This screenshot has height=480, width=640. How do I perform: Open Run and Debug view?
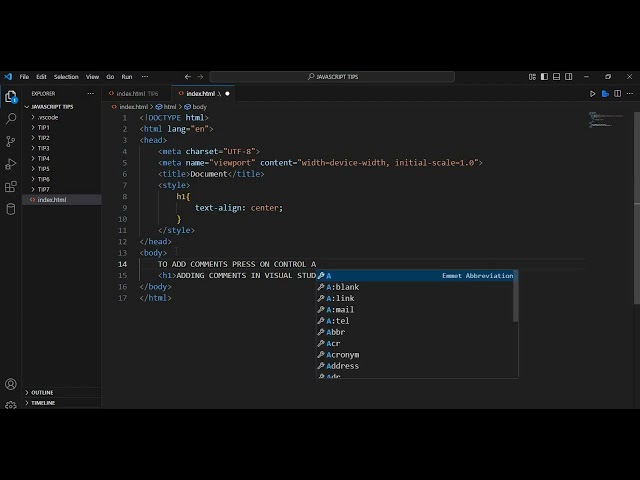coord(11,164)
